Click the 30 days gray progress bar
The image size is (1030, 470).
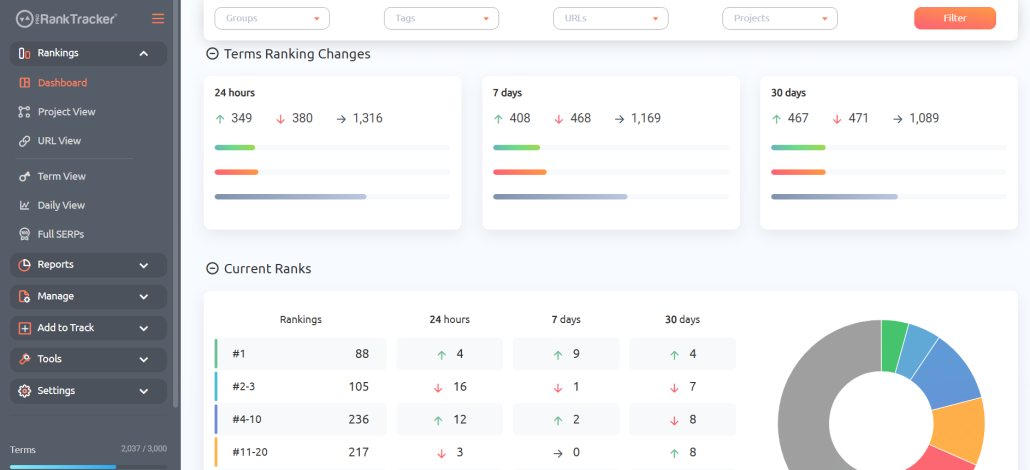(834, 197)
